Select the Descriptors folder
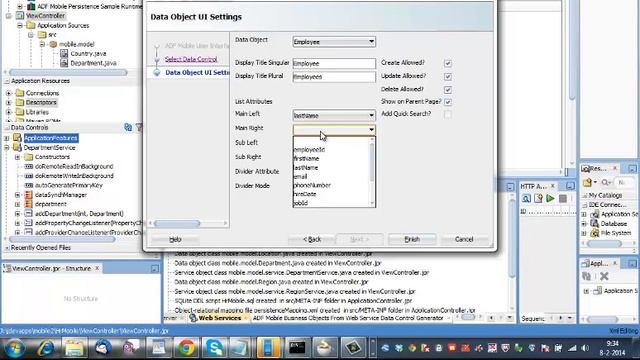The image size is (640, 360). point(41,102)
